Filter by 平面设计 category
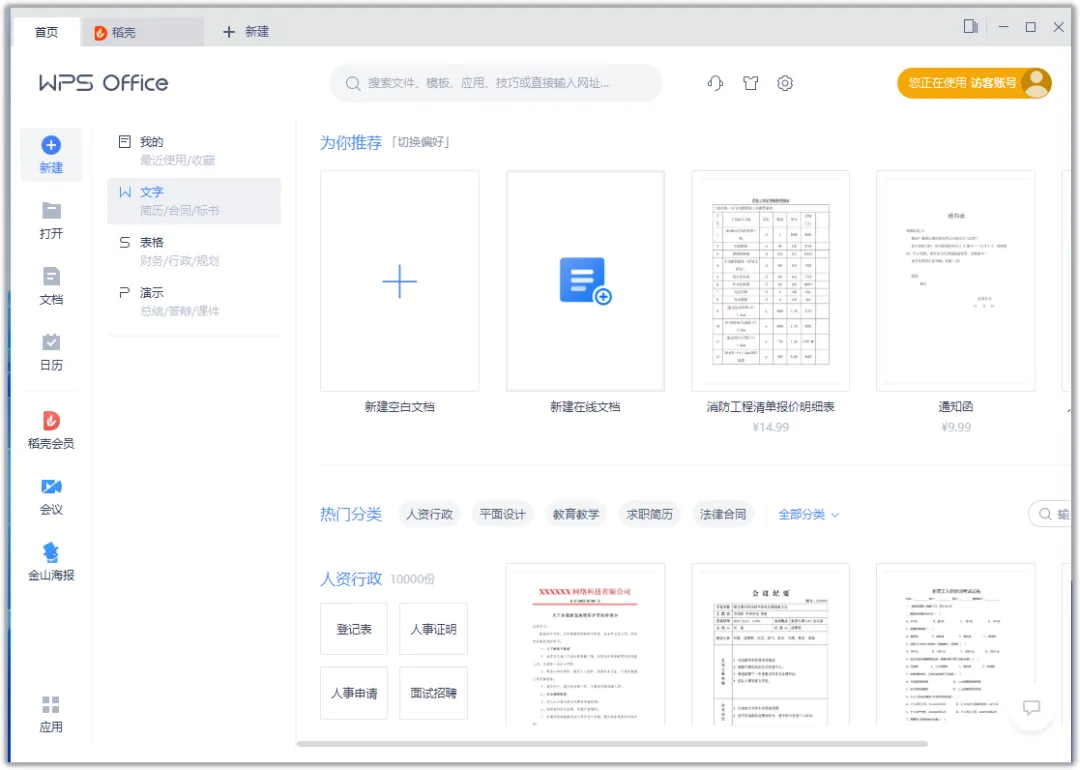This screenshot has height=770, width=1080. point(503,514)
